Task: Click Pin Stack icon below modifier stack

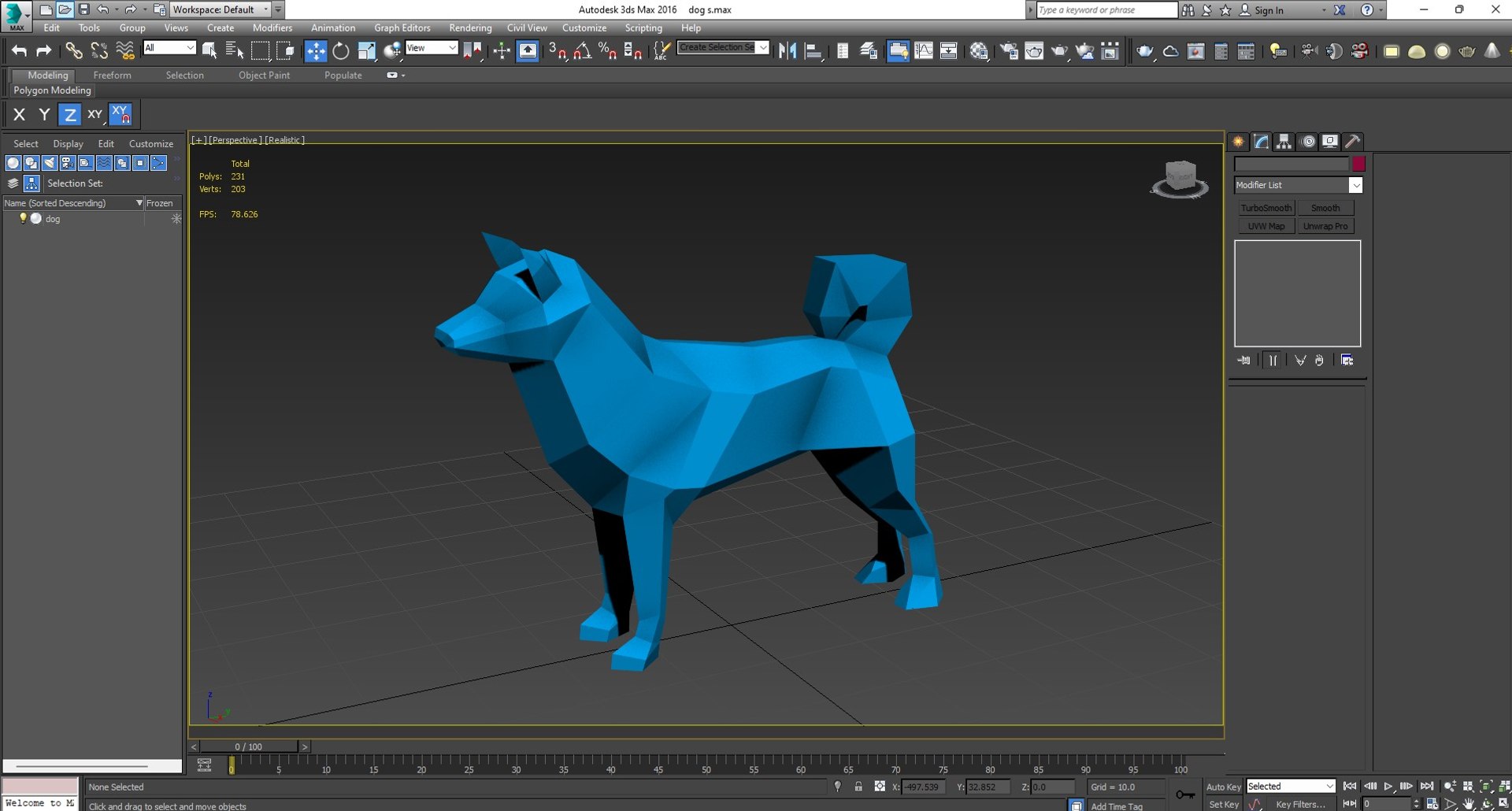Action: (1243, 360)
